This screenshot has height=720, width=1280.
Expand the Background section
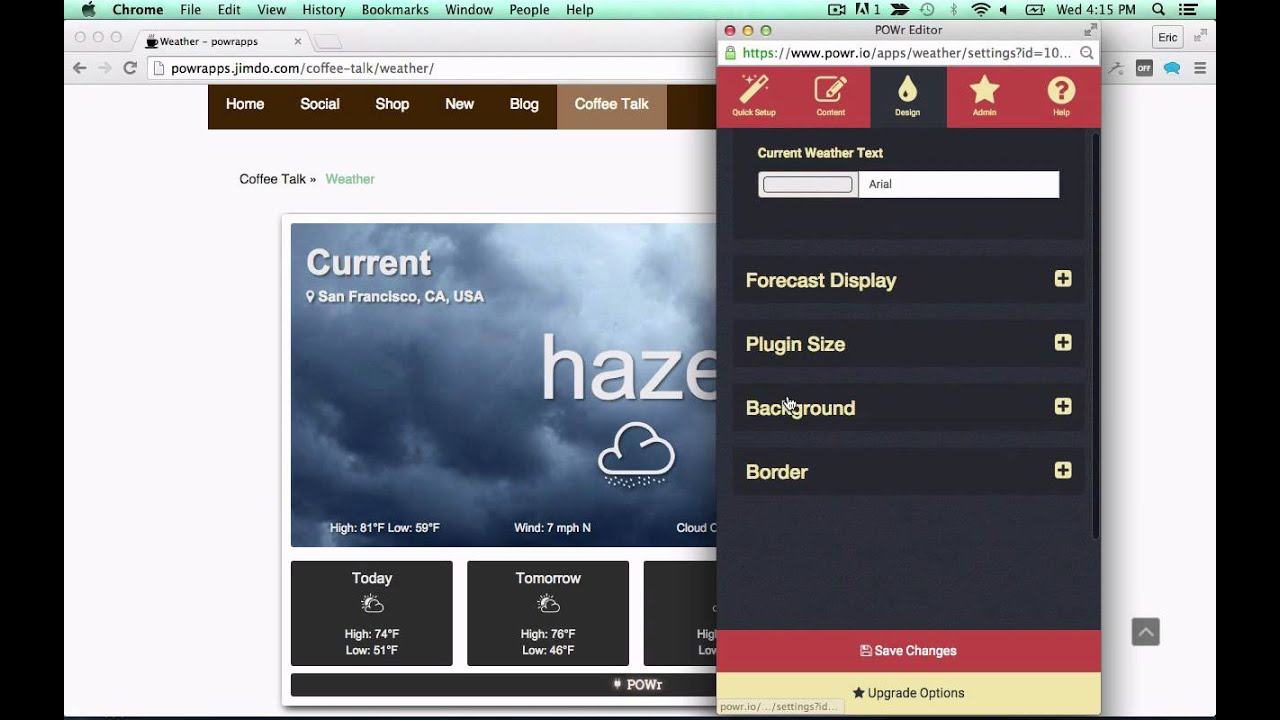coord(908,408)
